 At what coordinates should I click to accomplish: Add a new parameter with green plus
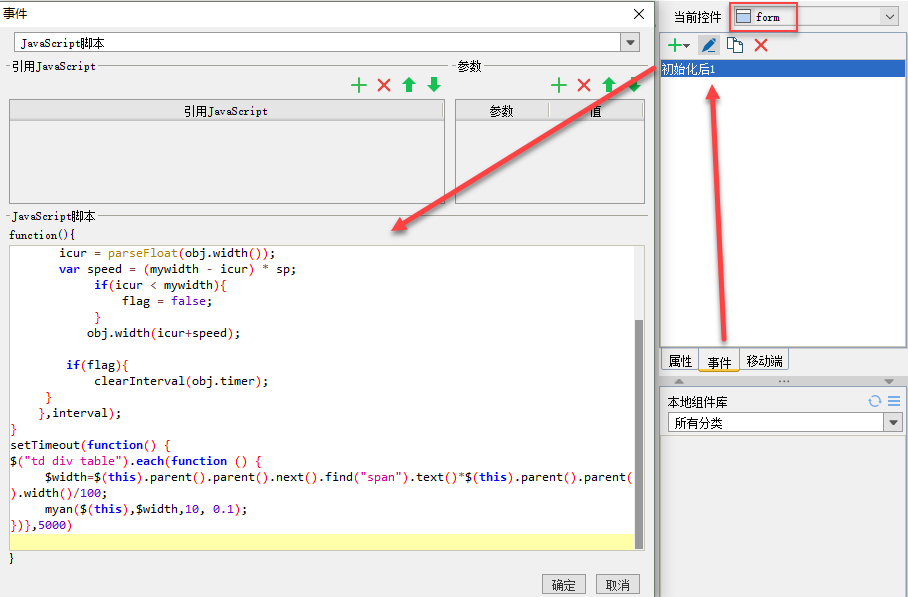(559, 86)
